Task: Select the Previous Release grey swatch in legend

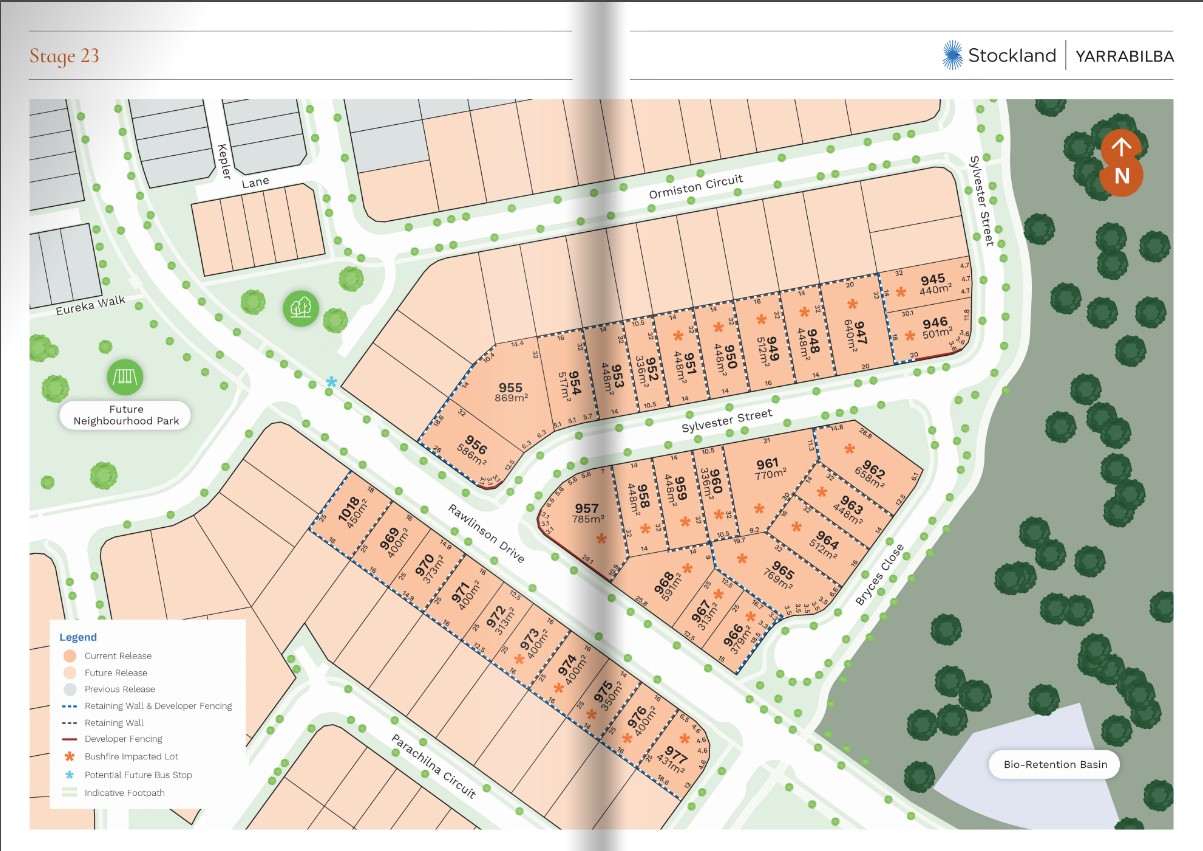Action: [x=69, y=689]
